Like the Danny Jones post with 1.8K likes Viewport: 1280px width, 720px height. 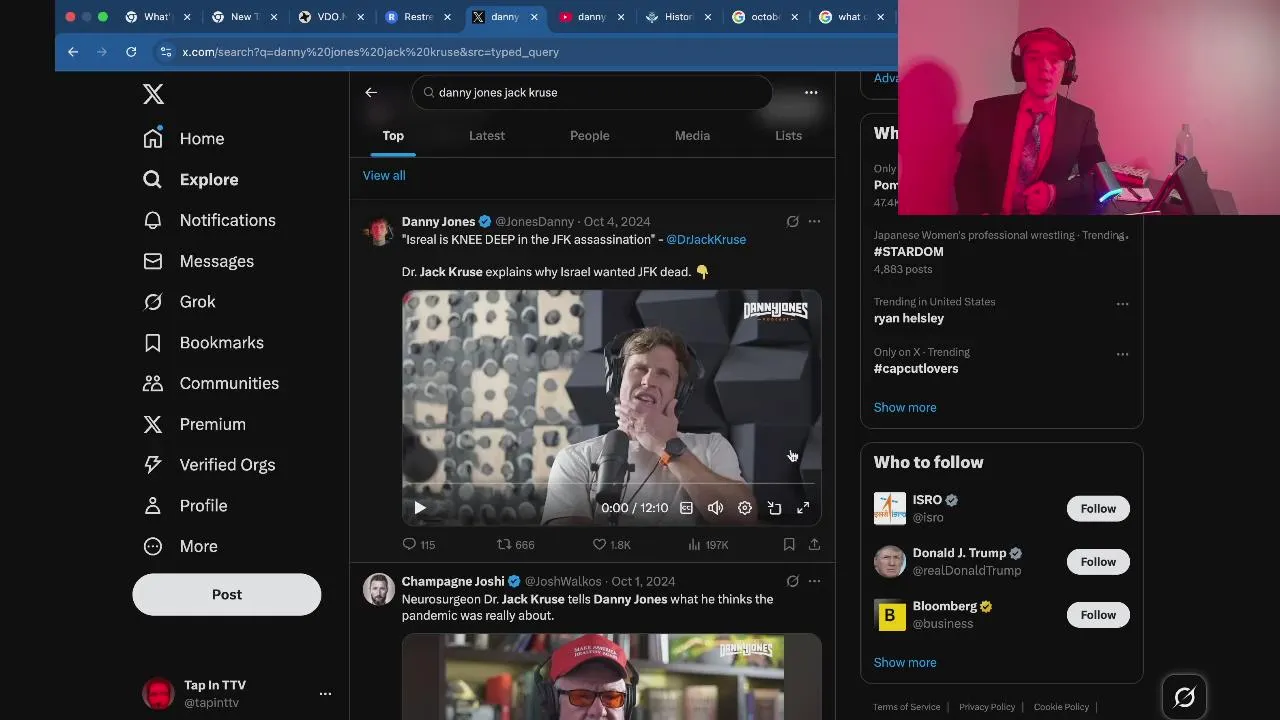(x=611, y=544)
